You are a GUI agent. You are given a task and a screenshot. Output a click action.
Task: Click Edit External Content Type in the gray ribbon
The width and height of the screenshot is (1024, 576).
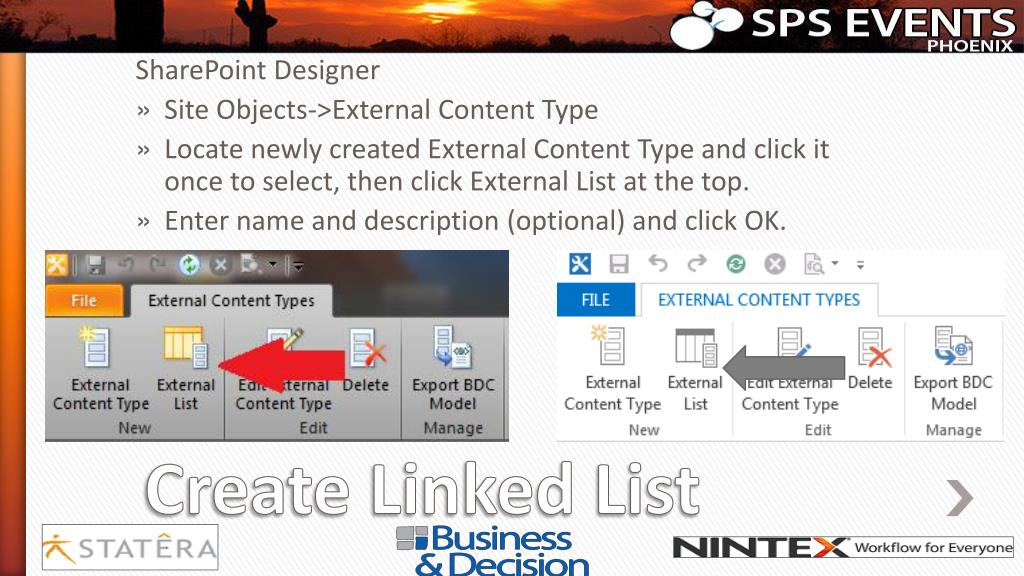point(283,369)
